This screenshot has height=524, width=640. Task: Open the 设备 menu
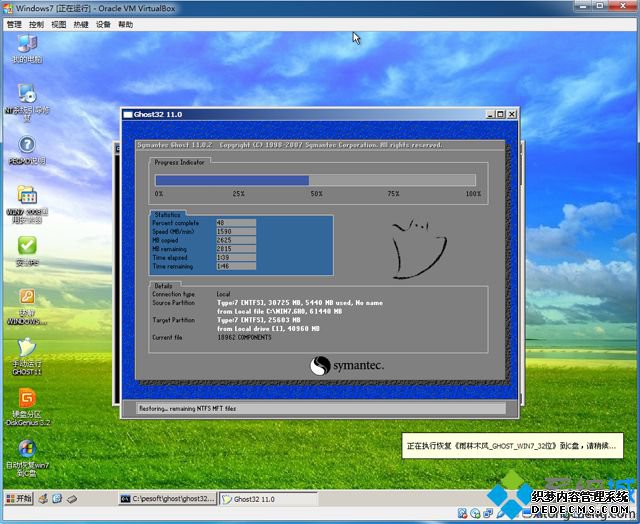click(103, 24)
